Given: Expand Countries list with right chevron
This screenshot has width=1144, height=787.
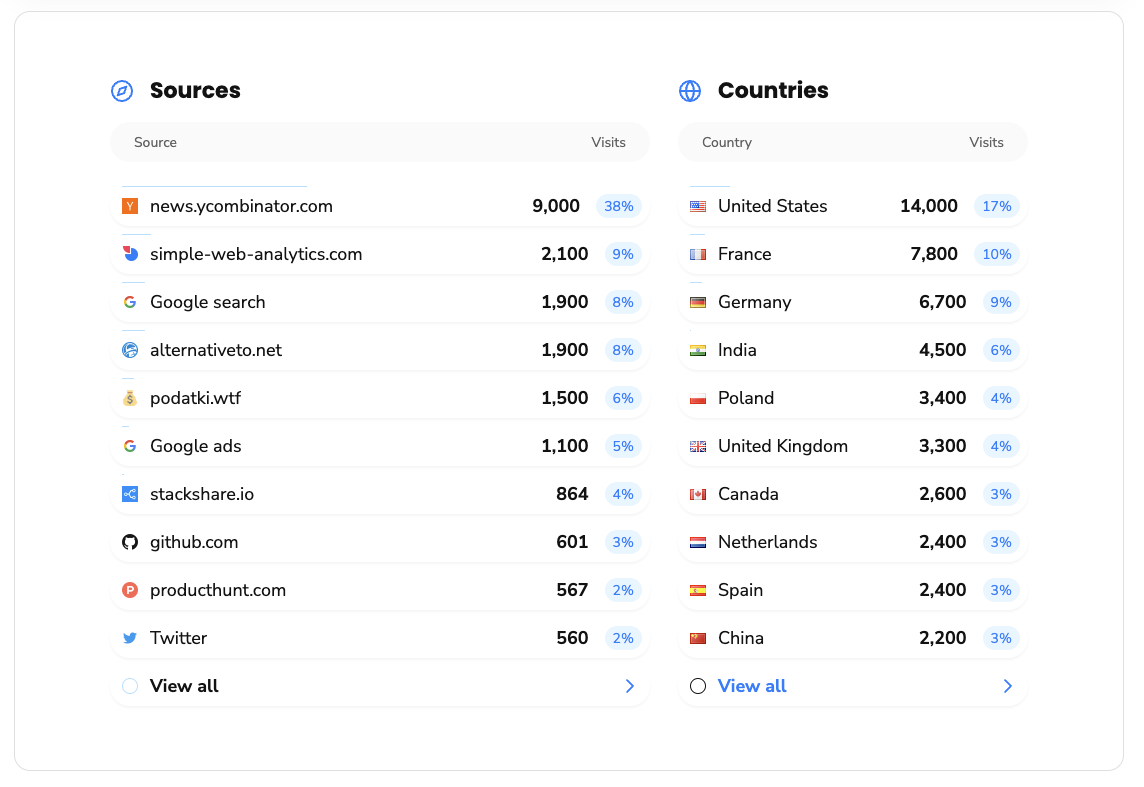Looking at the screenshot, I should click(1008, 686).
